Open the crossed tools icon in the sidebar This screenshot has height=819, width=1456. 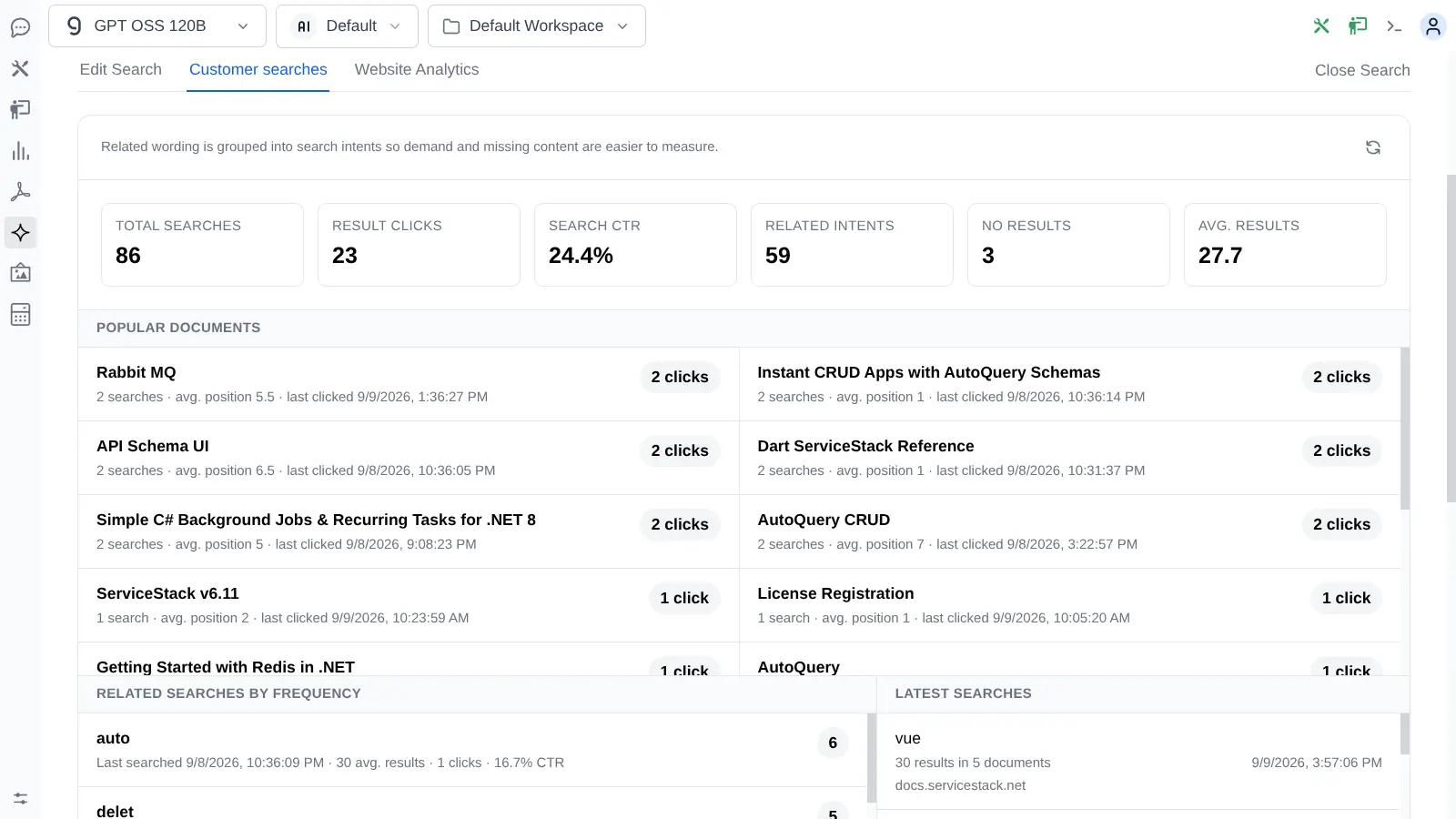(20, 68)
